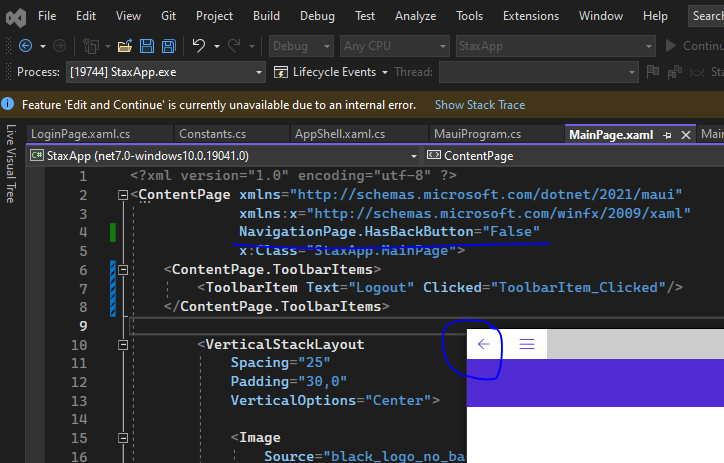Open the Project menu
Screen dimensions: 724x463
click(214, 16)
